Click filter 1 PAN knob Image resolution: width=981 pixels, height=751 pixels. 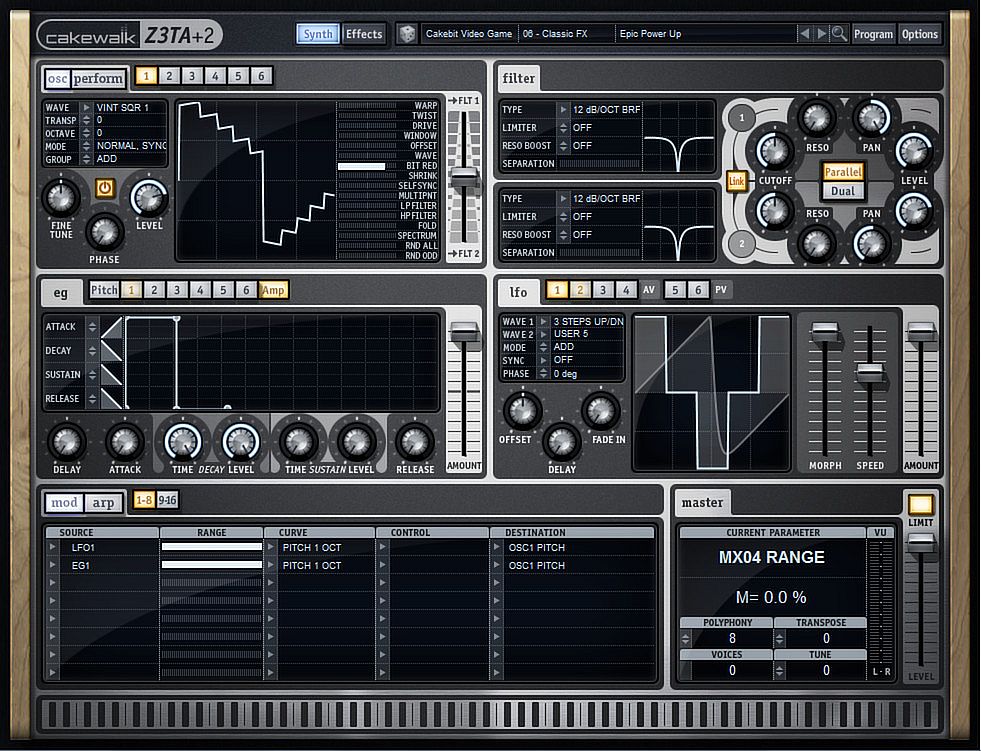point(872,118)
